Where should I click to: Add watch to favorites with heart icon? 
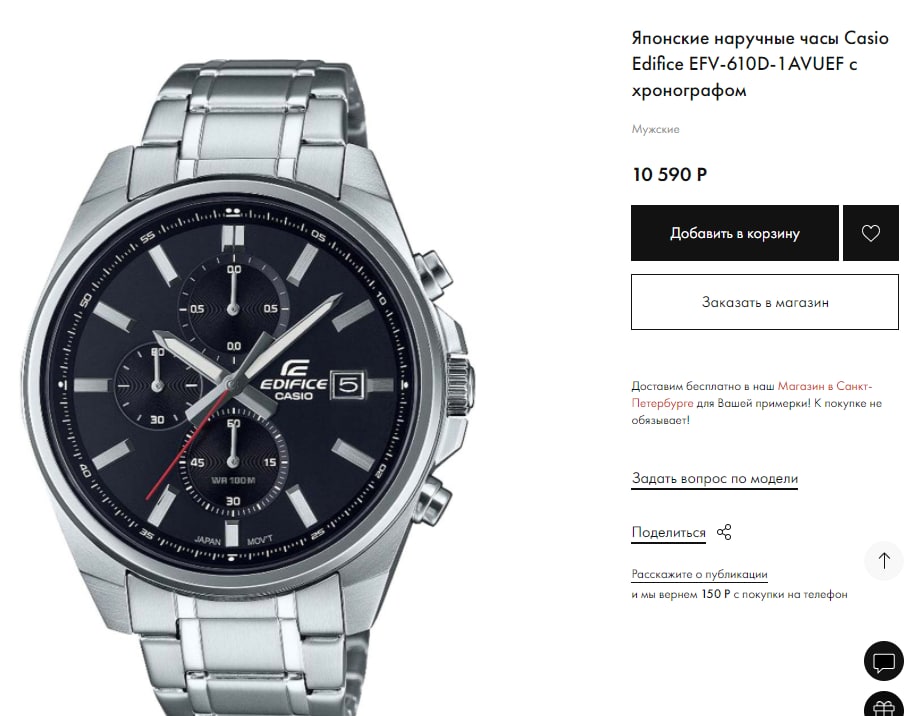point(870,233)
